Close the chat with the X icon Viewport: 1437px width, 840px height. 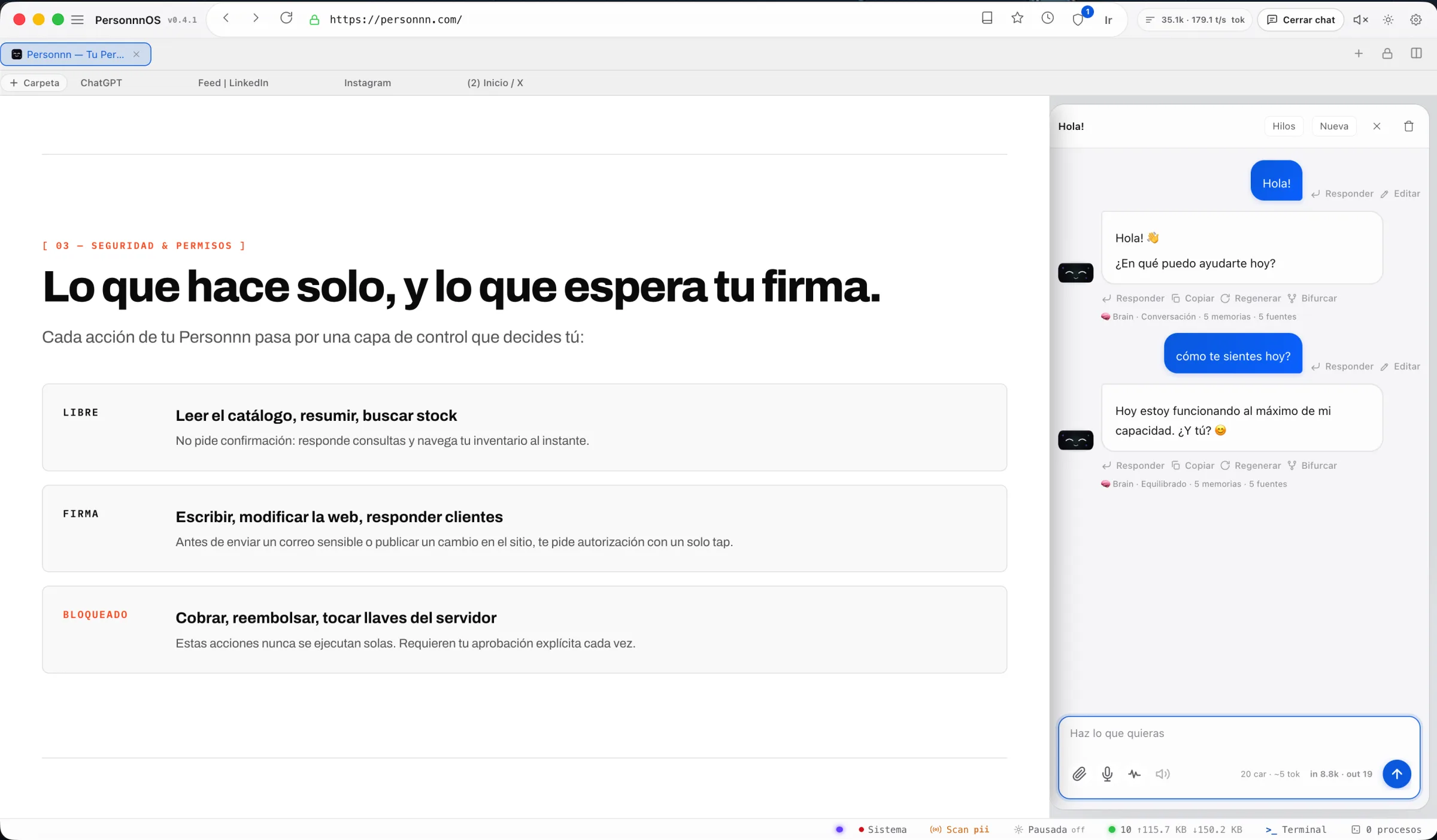click(x=1377, y=126)
